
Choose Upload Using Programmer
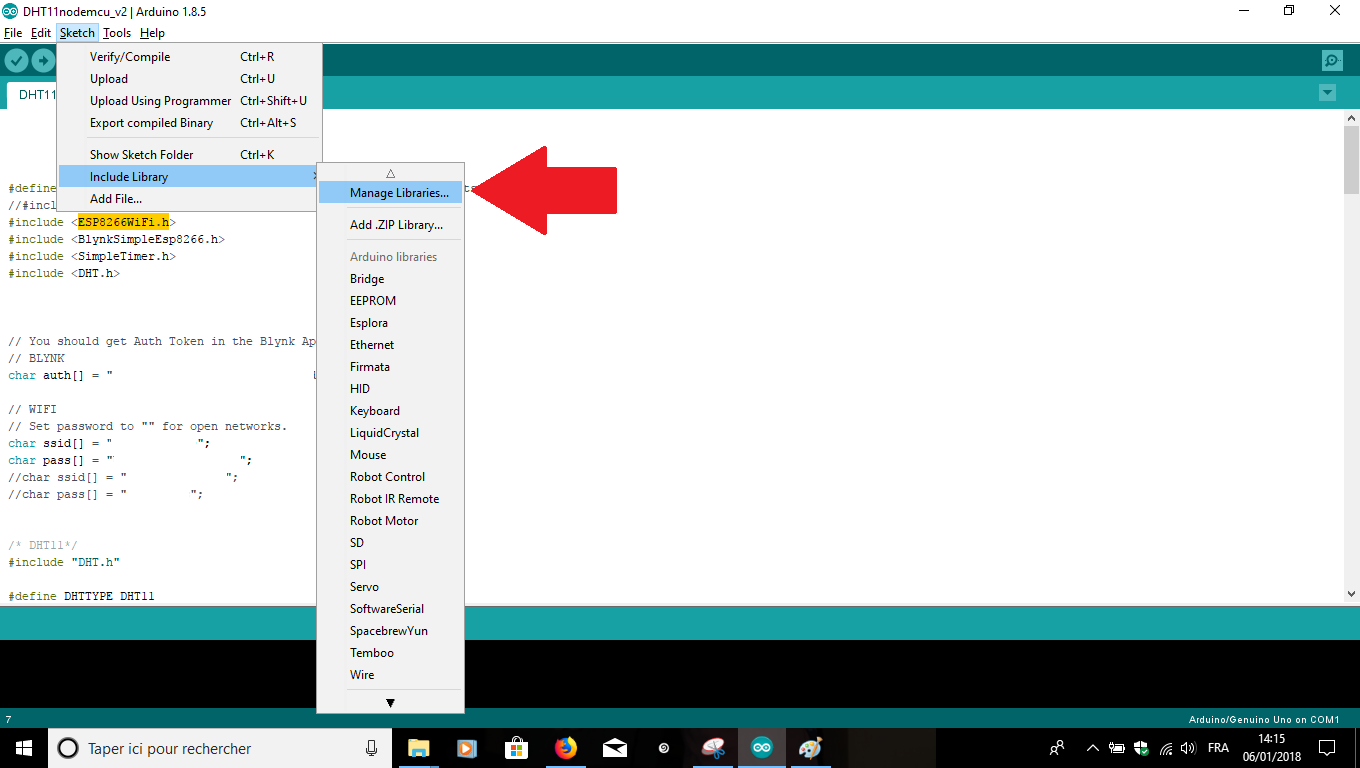pyautogui.click(x=190, y=101)
